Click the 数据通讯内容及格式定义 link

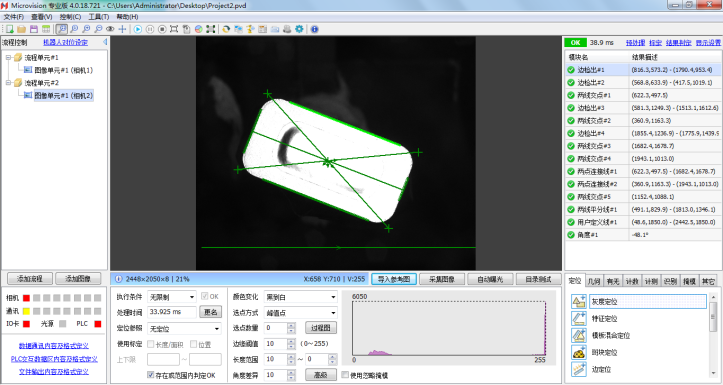(54, 345)
